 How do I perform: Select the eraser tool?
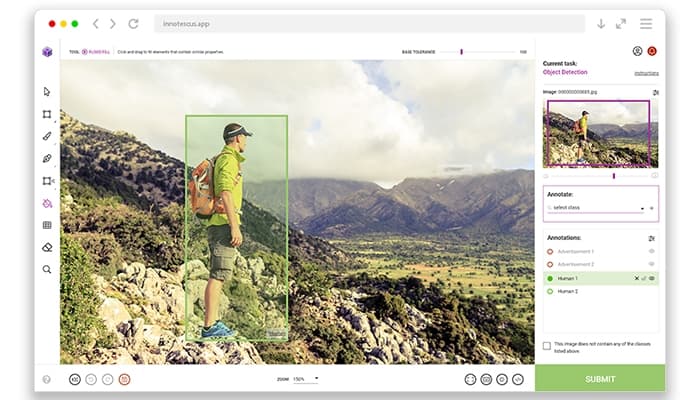pyautogui.click(x=47, y=247)
